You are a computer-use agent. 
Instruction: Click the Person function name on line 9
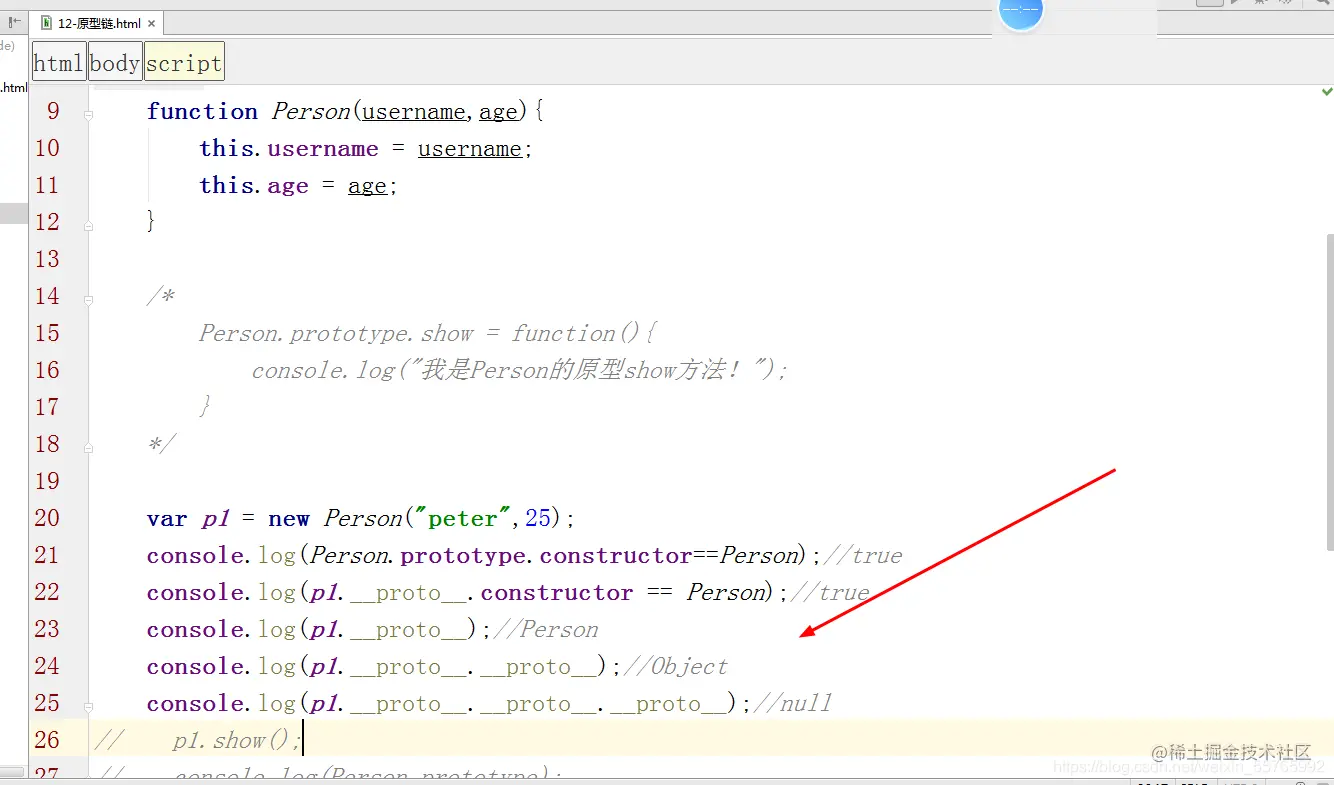tap(311, 111)
